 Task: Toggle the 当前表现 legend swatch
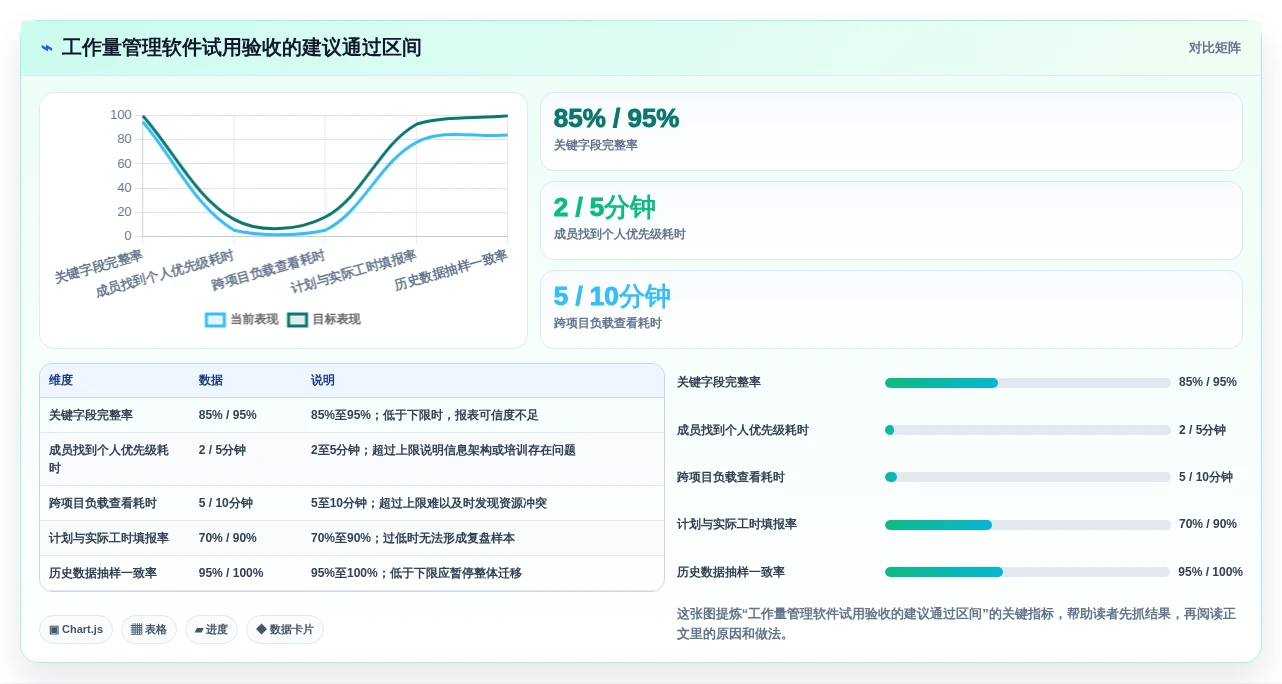tap(215, 320)
